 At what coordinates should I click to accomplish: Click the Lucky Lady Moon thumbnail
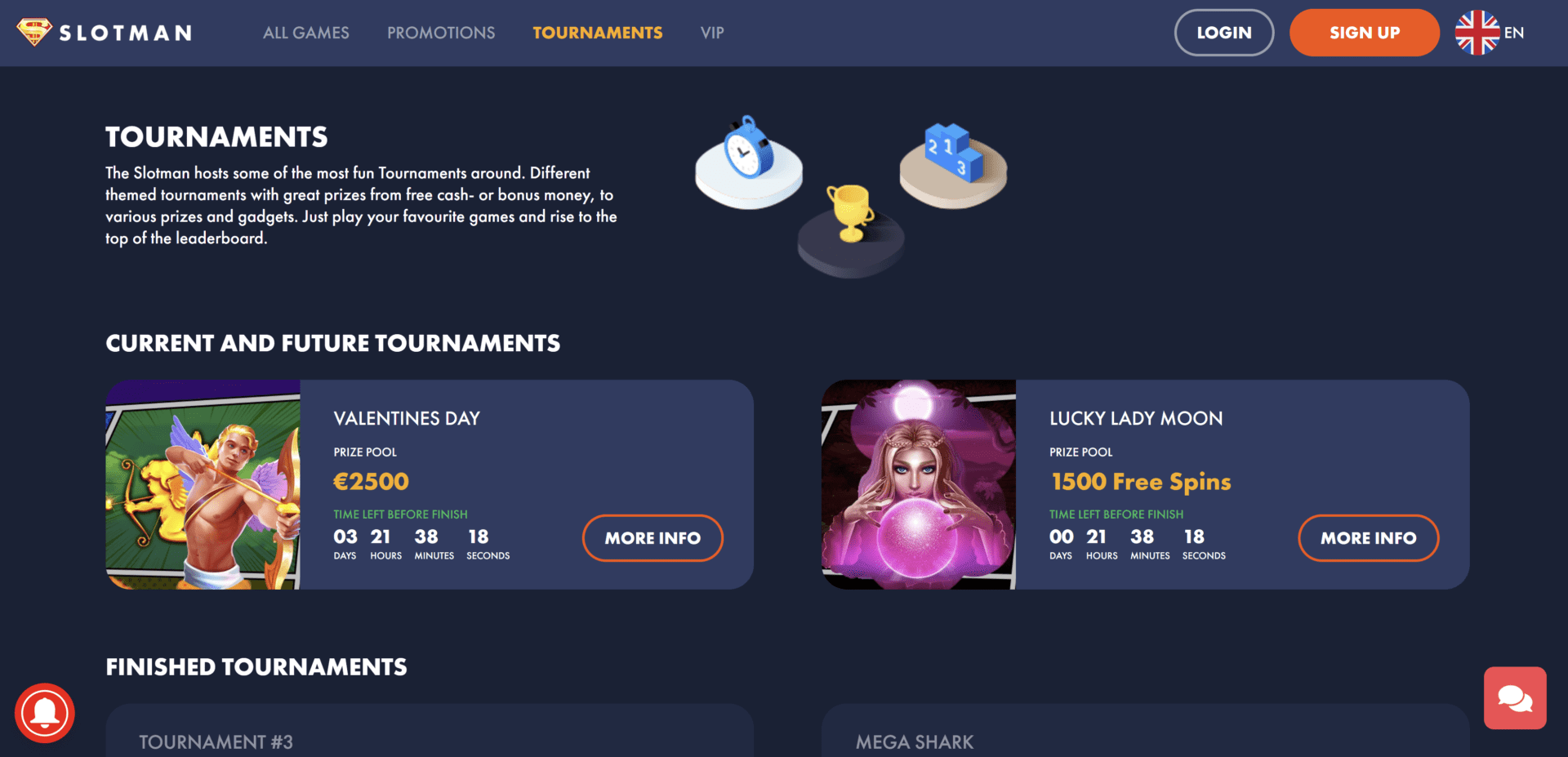[x=919, y=484]
